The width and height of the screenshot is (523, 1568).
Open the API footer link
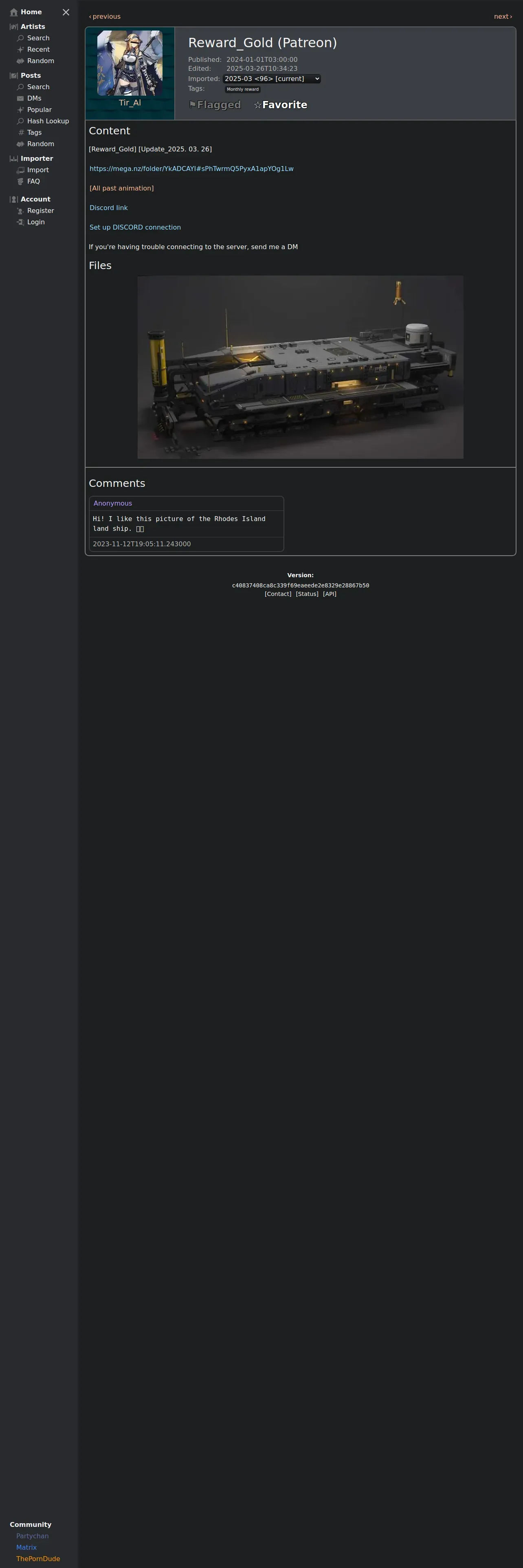point(330,594)
